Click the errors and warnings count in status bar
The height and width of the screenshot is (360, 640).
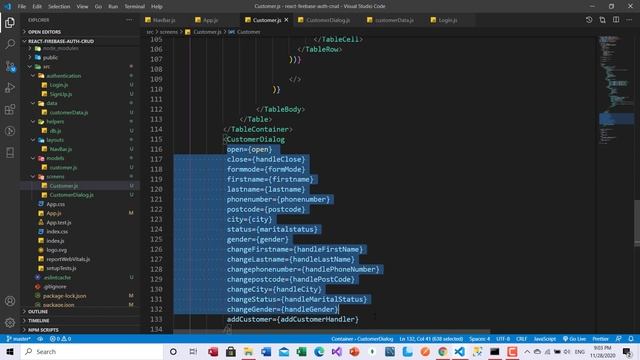pos(60,339)
